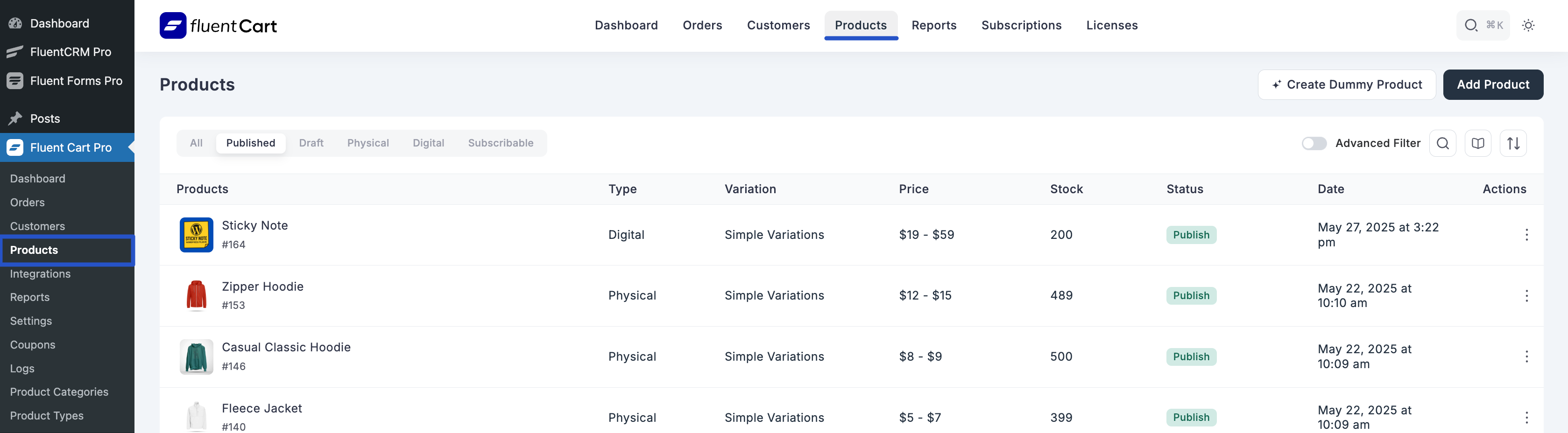Viewport: 1568px width, 433px height.
Task: Open Product Categories in the sidebar
Action: [59, 391]
